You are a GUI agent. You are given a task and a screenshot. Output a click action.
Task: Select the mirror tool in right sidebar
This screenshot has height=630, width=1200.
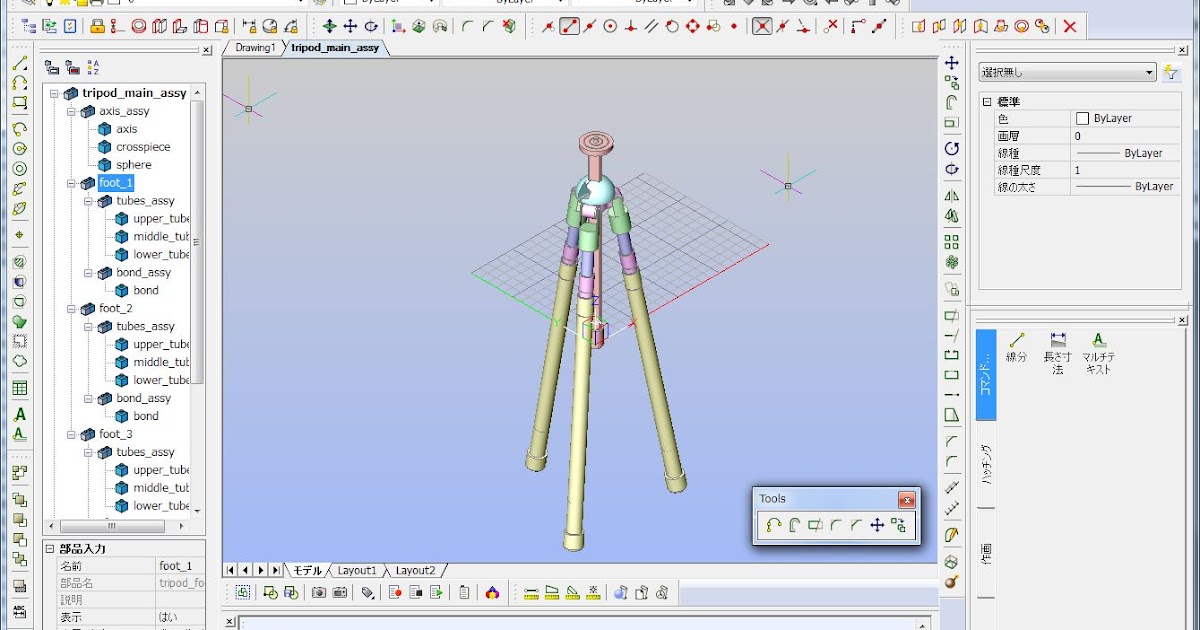pos(952,197)
